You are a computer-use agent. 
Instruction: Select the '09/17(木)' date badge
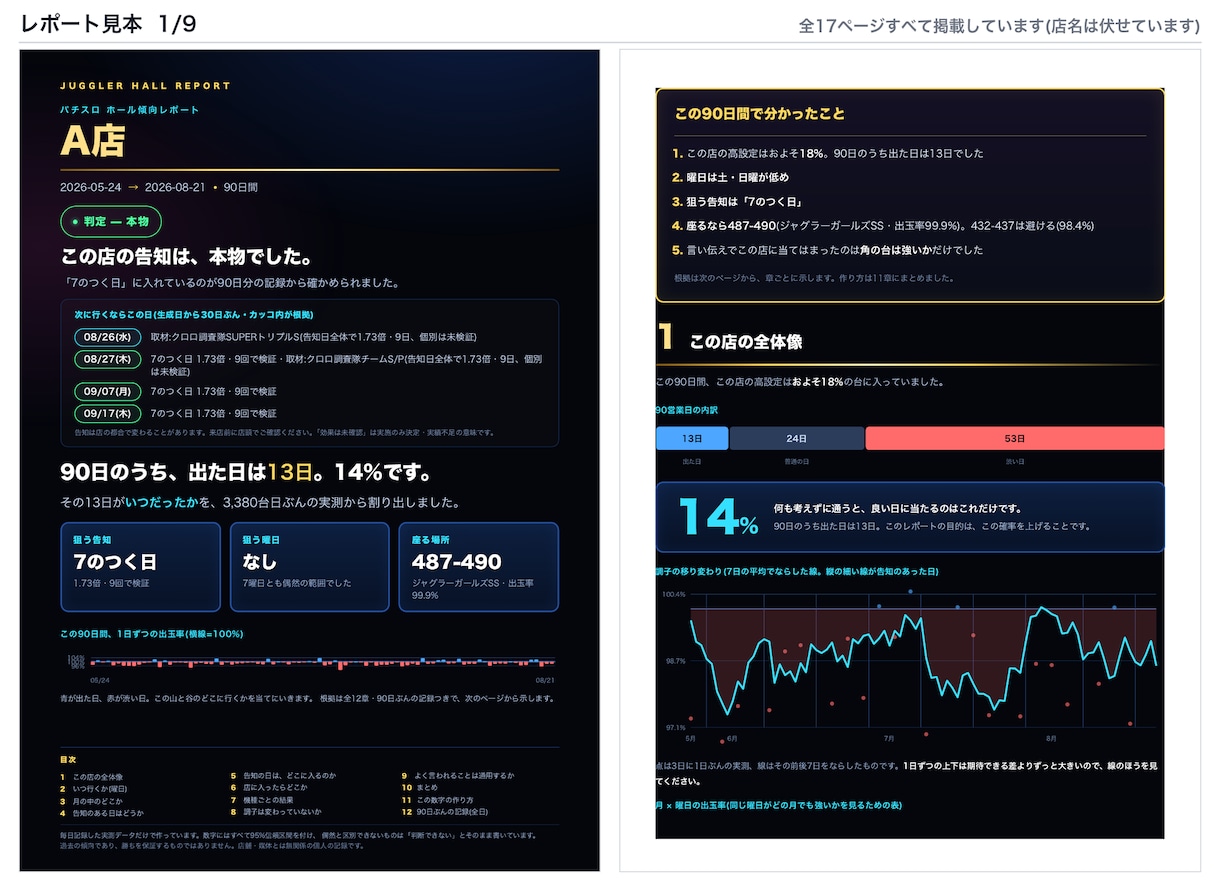(107, 413)
